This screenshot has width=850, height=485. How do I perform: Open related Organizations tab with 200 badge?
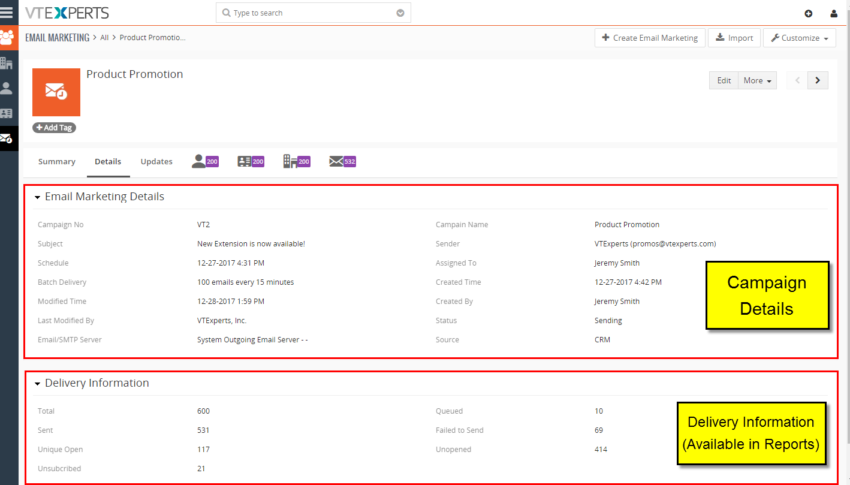297,161
